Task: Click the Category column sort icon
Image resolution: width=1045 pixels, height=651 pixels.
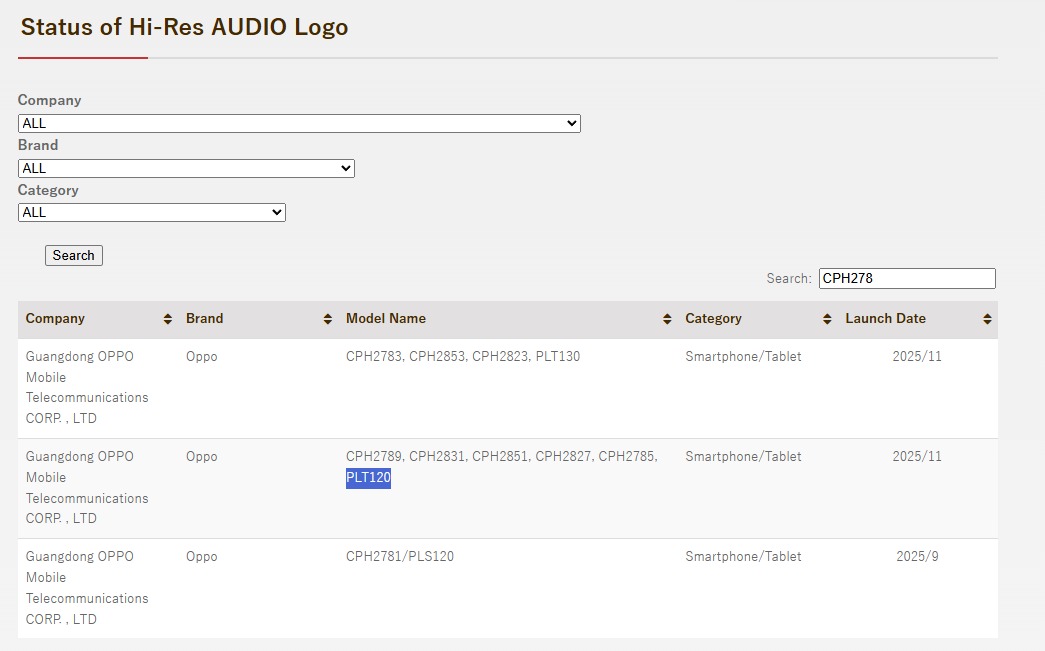Action: (x=827, y=319)
